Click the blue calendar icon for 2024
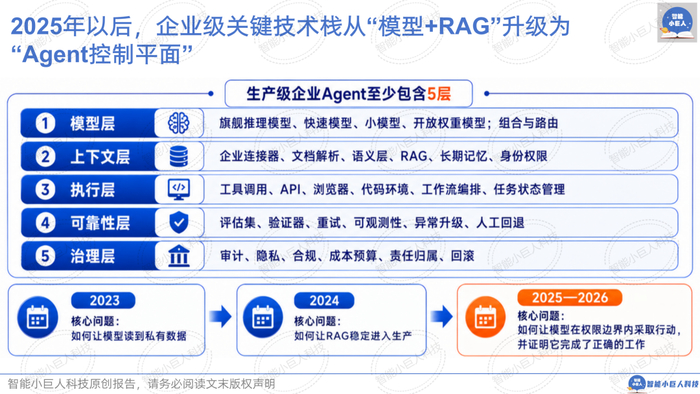 262,317
